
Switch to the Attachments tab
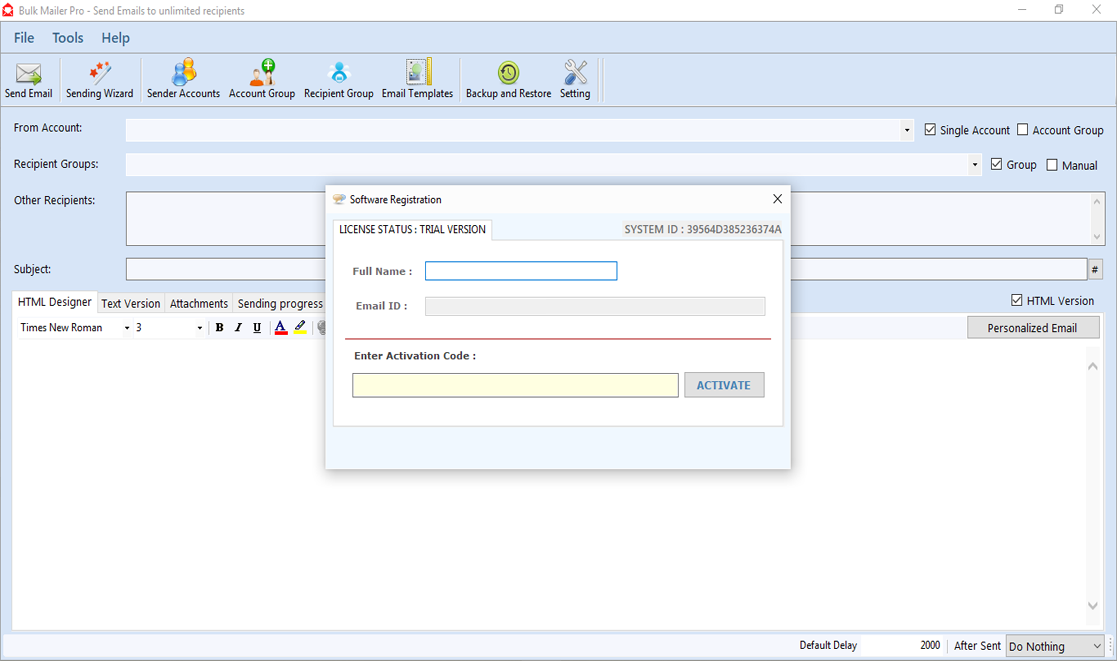199,303
